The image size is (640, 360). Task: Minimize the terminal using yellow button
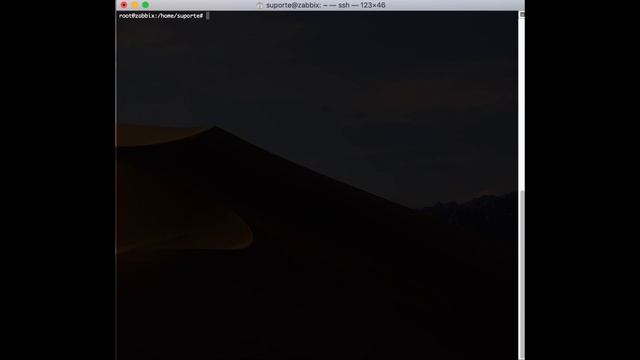click(135, 5)
